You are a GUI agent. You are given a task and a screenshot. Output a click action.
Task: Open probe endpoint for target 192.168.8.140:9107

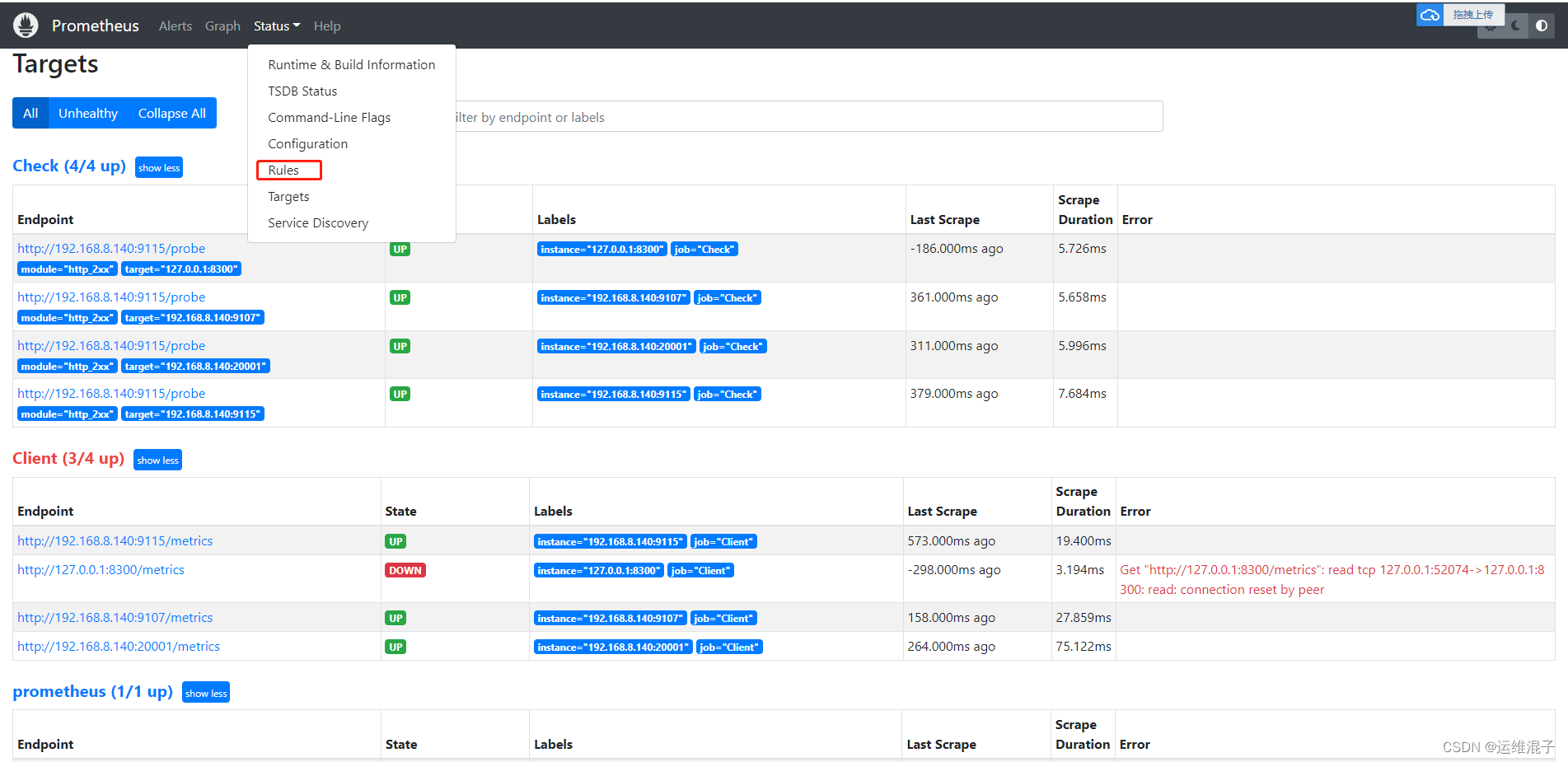pyautogui.click(x=111, y=297)
